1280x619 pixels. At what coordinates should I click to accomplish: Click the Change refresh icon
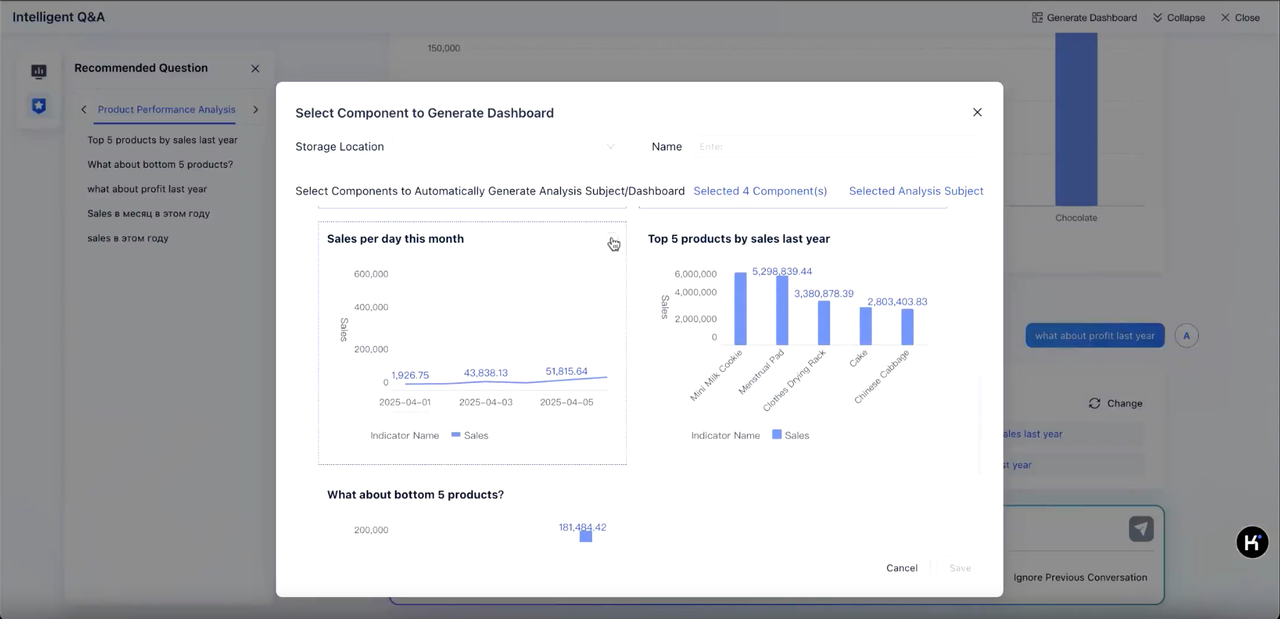pyautogui.click(x=1094, y=403)
